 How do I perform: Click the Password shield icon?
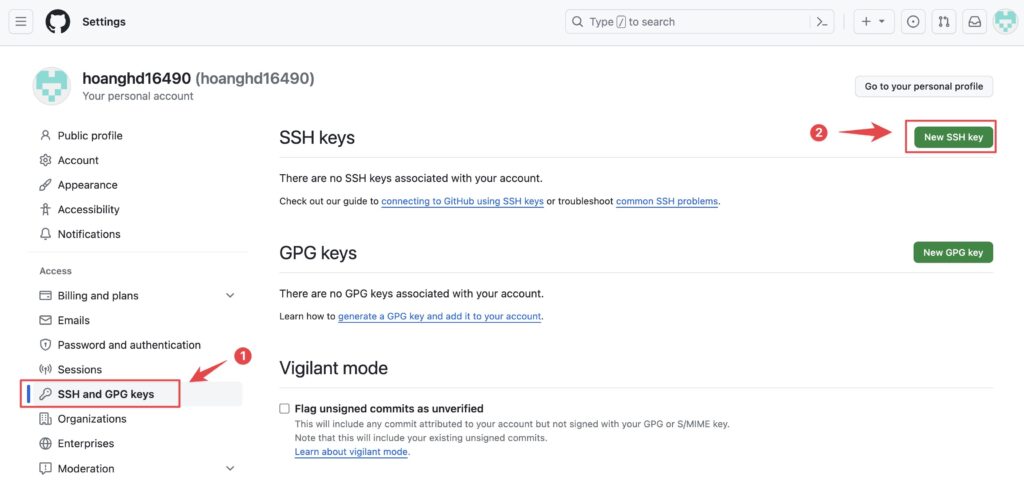click(x=45, y=345)
